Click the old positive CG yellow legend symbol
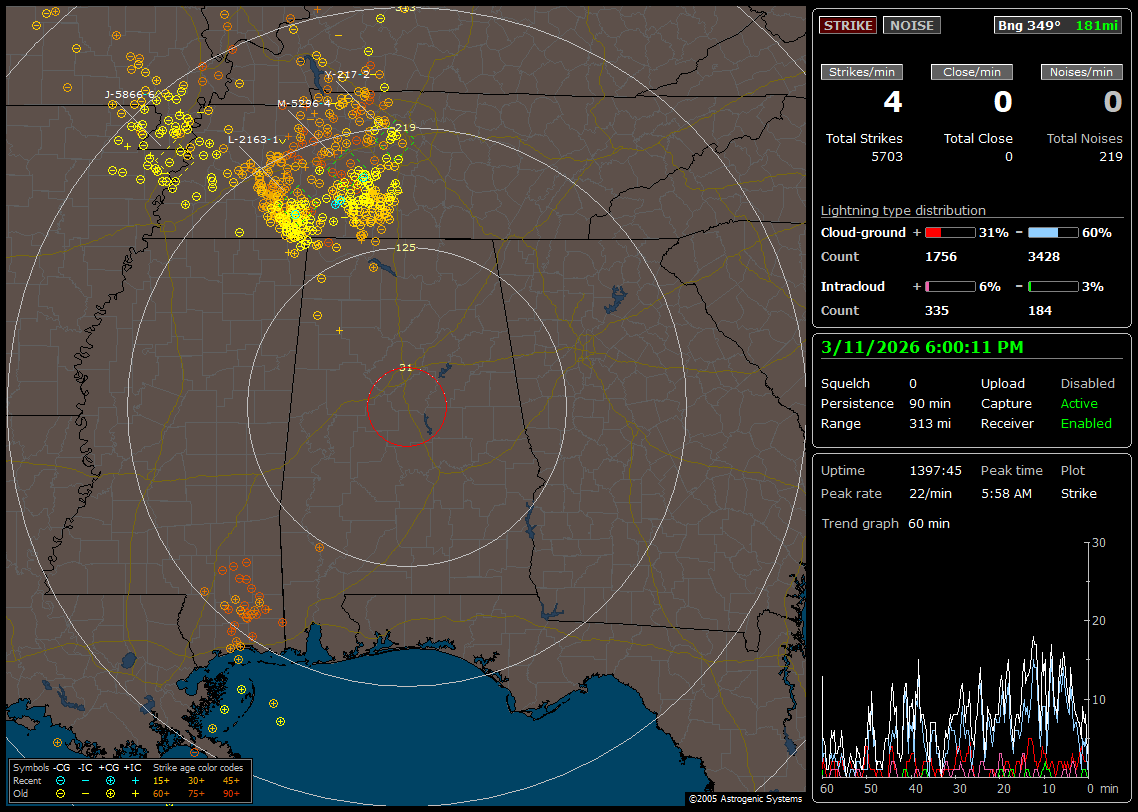1138x812 pixels. coord(110,793)
